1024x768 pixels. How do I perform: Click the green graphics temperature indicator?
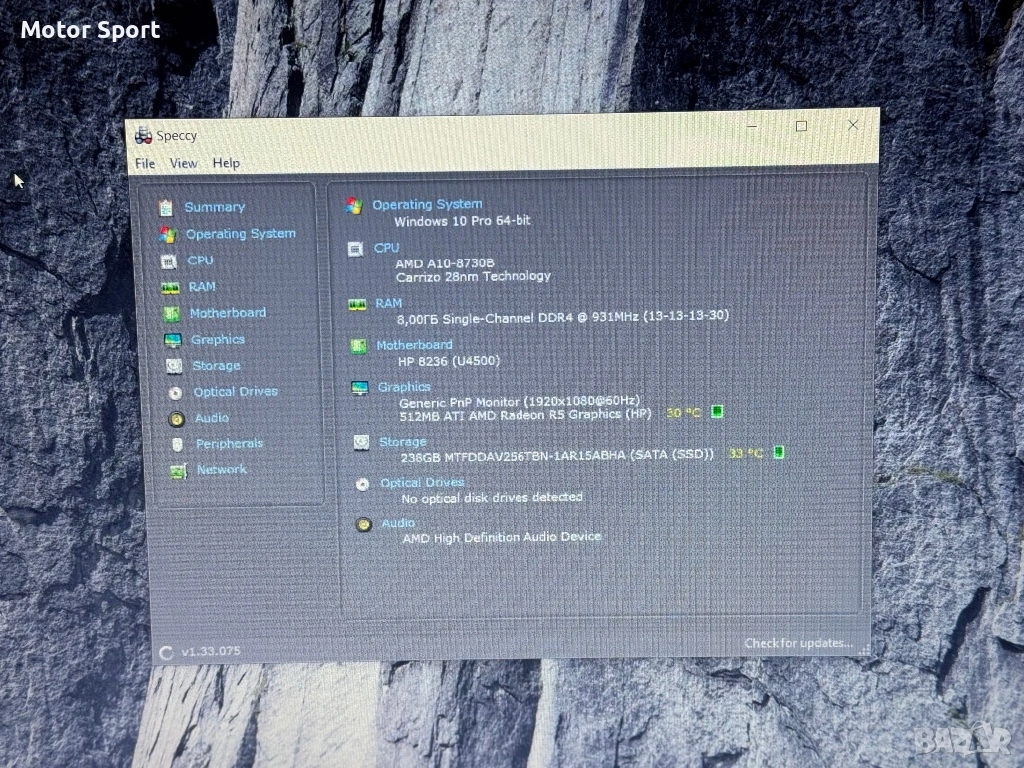pos(717,412)
